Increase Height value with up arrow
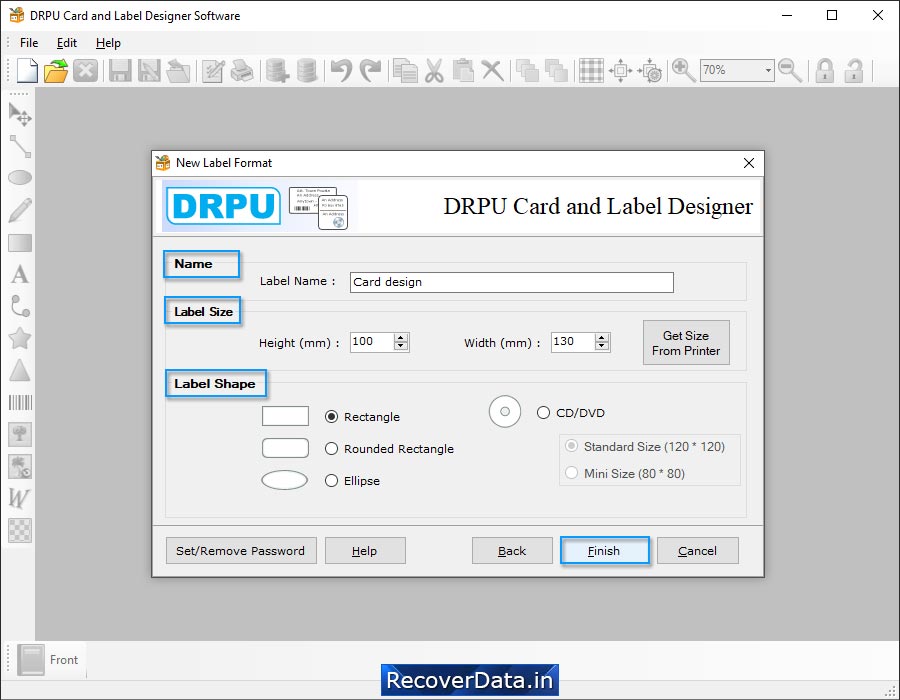The width and height of the screenshot is (900, 700). tap(401, 338)
